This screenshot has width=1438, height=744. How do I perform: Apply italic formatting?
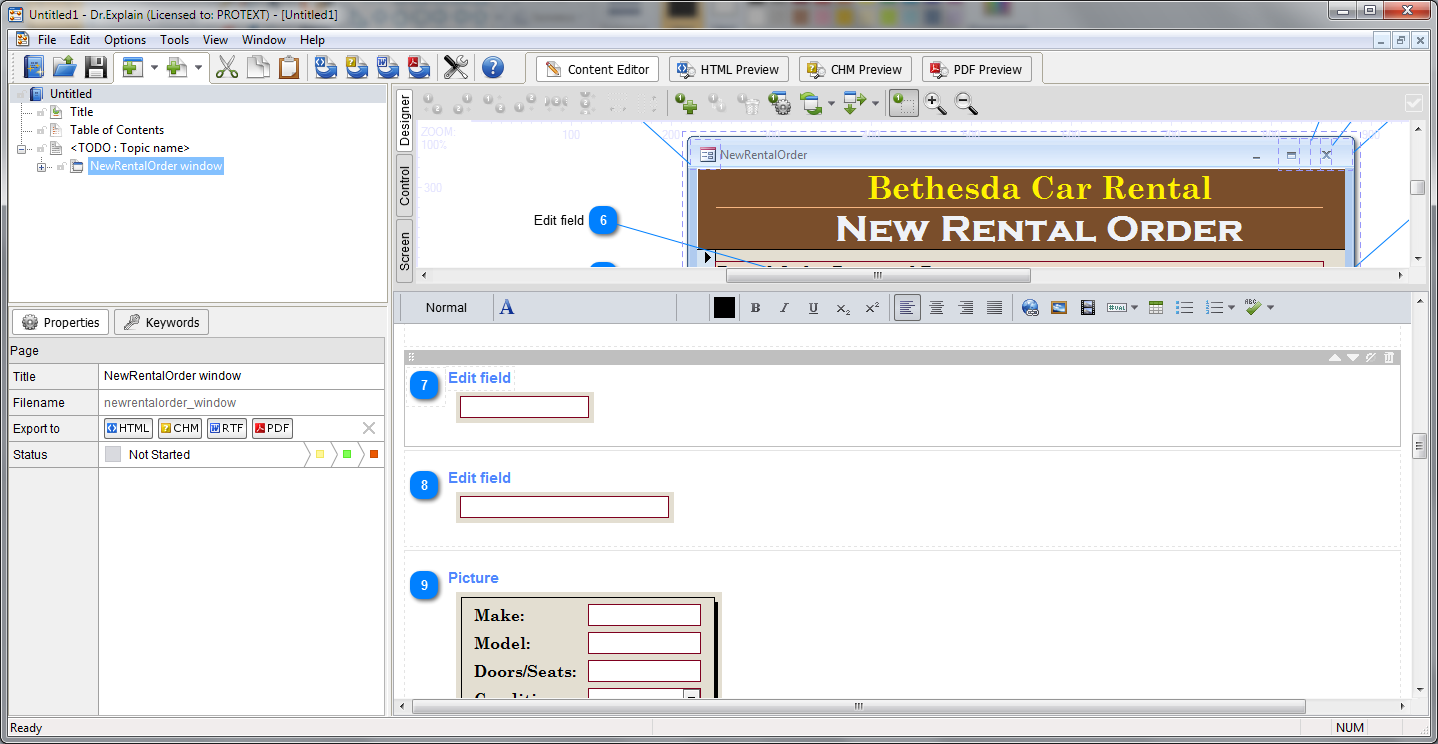tap(784, 308)
